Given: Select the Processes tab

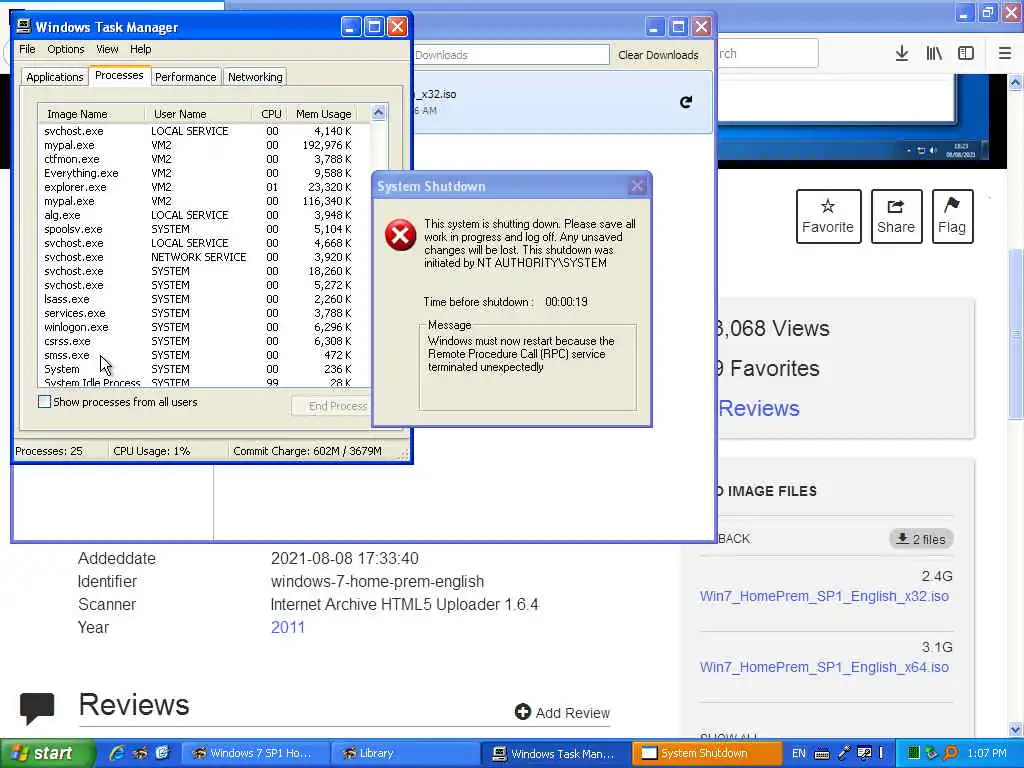Looking at the screenshot, I should click(x=119, y=75).
